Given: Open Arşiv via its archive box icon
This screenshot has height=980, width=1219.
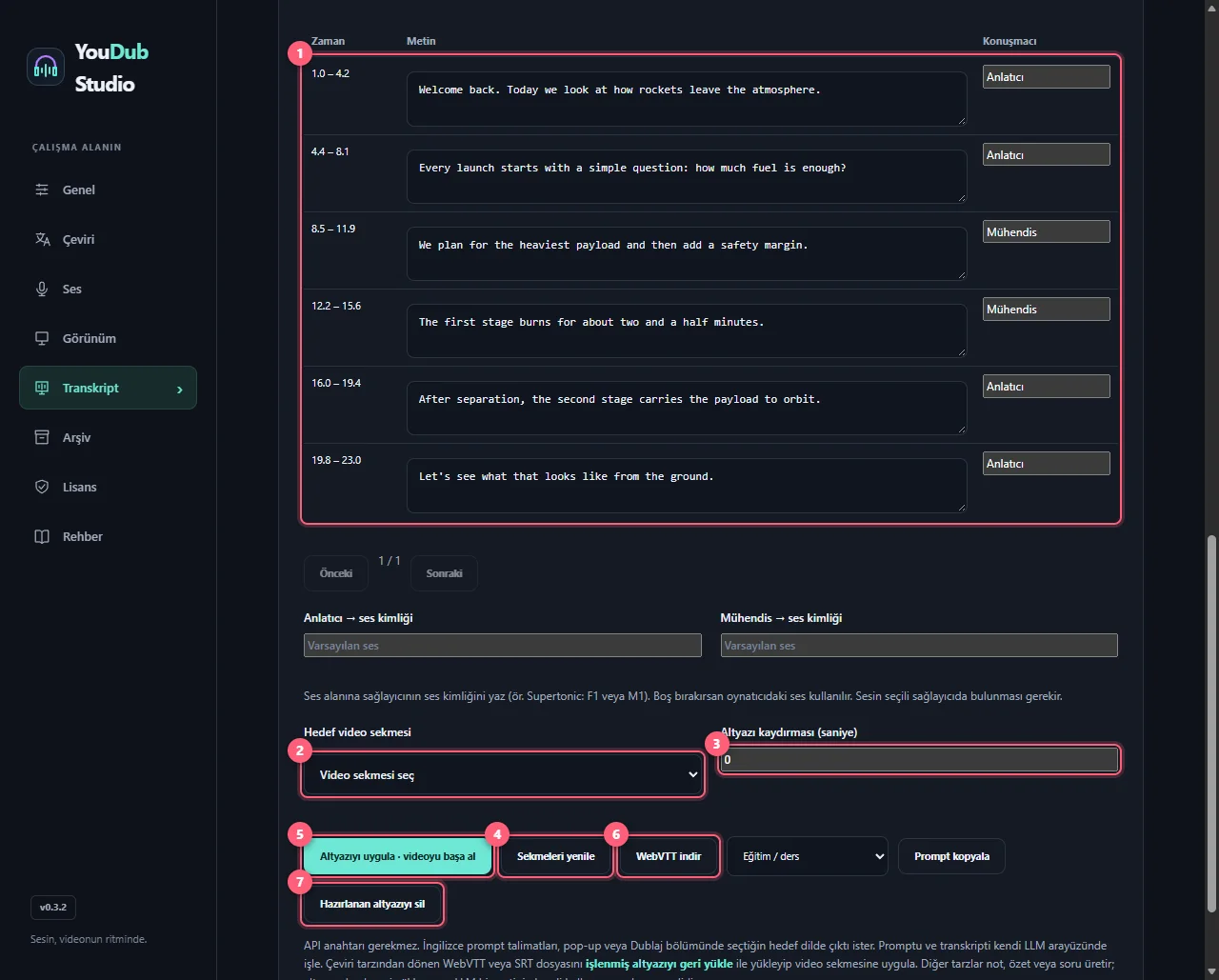Looking at the screenshot, I should (42, 437).
